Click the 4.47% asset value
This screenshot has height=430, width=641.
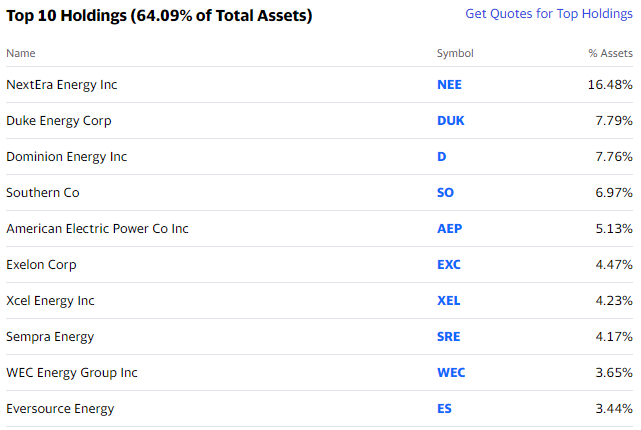click(x=614, y=264)
